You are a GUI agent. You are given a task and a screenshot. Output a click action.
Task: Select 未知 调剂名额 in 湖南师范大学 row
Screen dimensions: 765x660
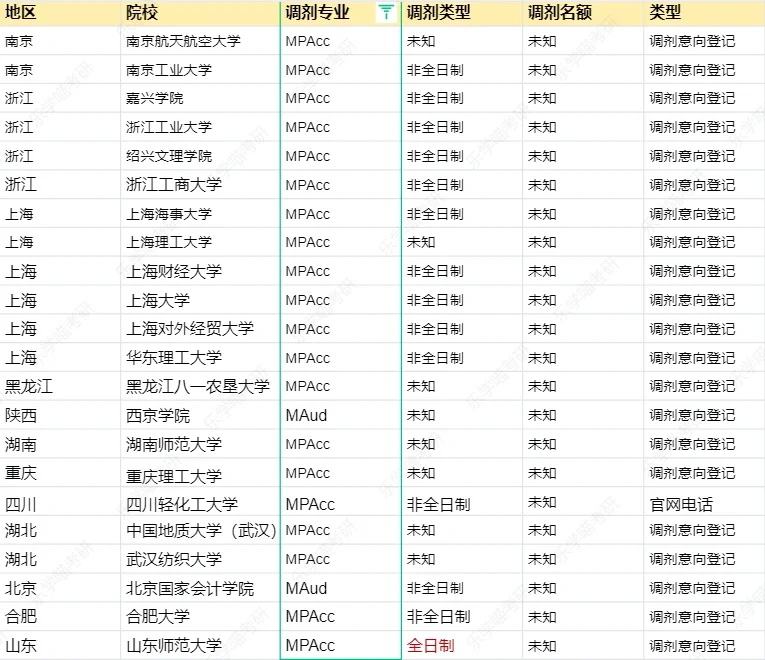point(542,444)
